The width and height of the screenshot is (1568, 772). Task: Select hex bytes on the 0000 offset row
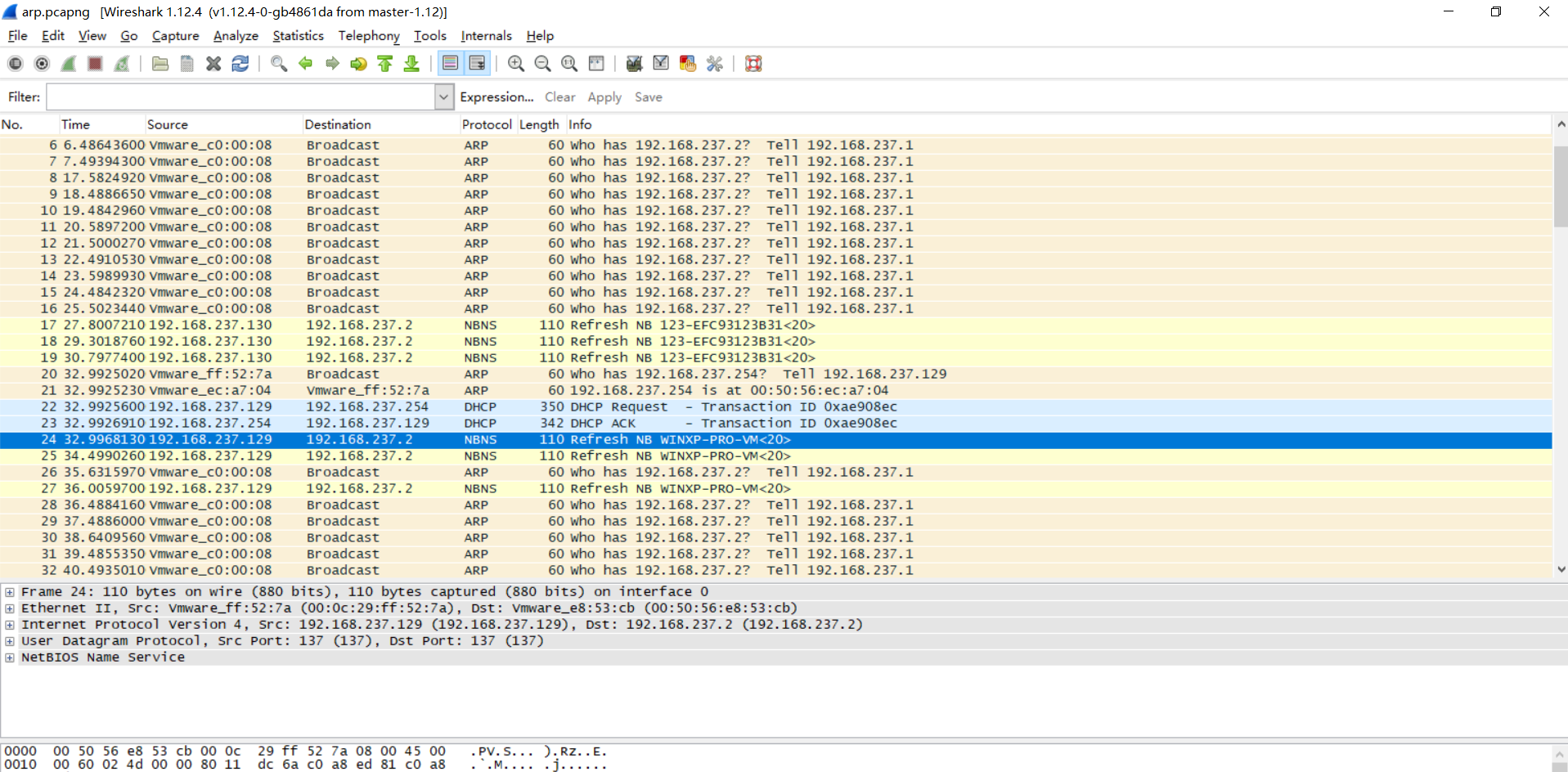pos(249,752)
